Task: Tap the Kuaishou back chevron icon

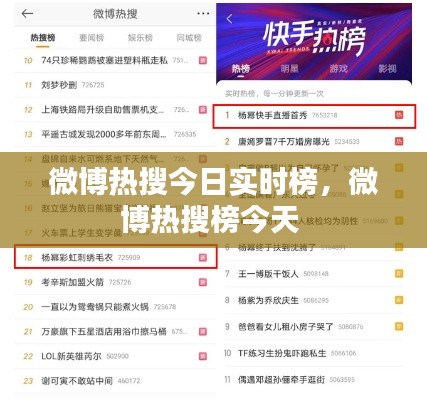Action: 229,19
